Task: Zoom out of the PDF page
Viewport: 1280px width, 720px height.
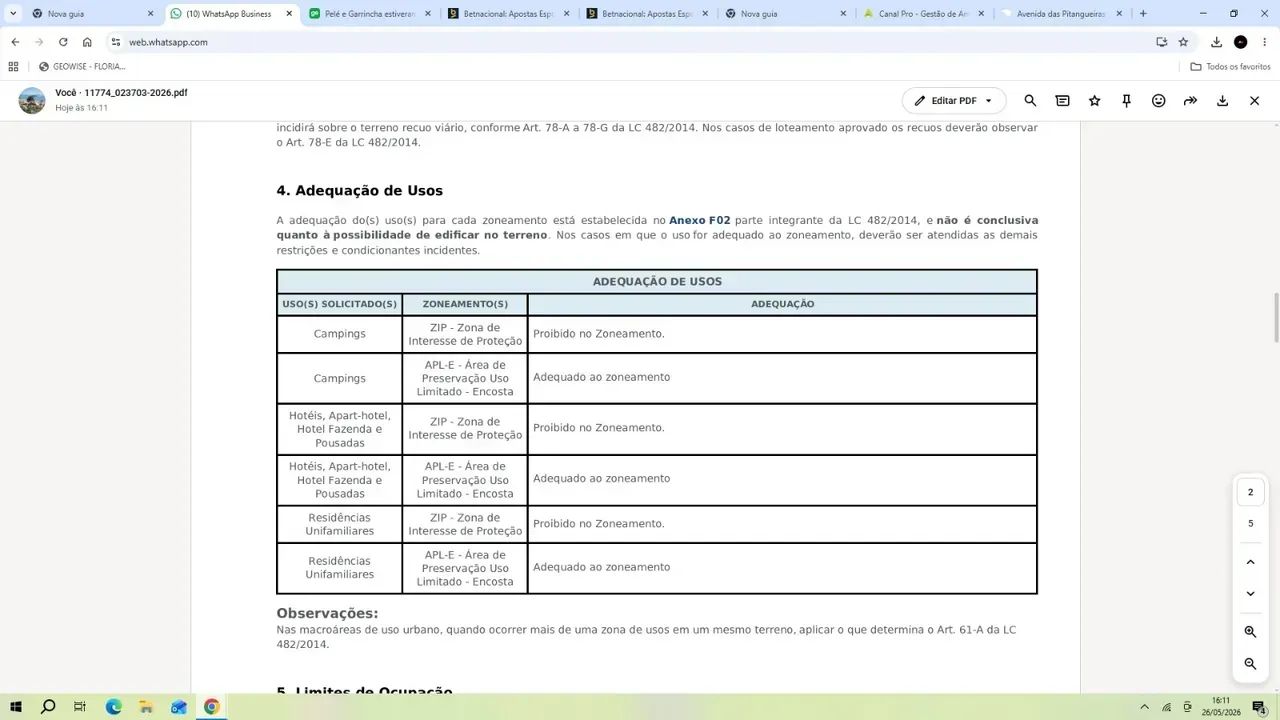Action: (1250, 664)
